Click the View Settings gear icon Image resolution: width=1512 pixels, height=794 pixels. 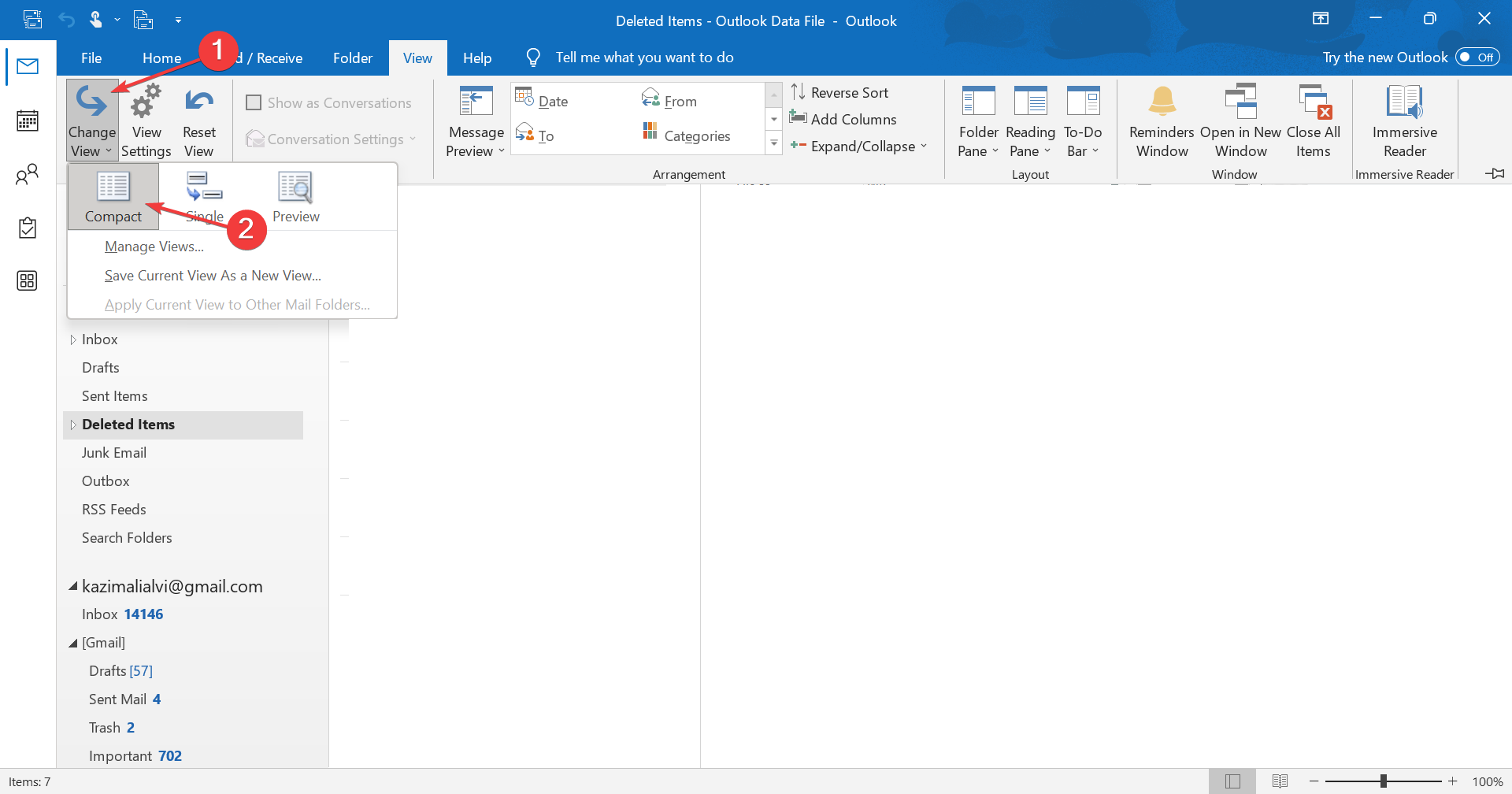pyautogui.click(x=146, y=120)
